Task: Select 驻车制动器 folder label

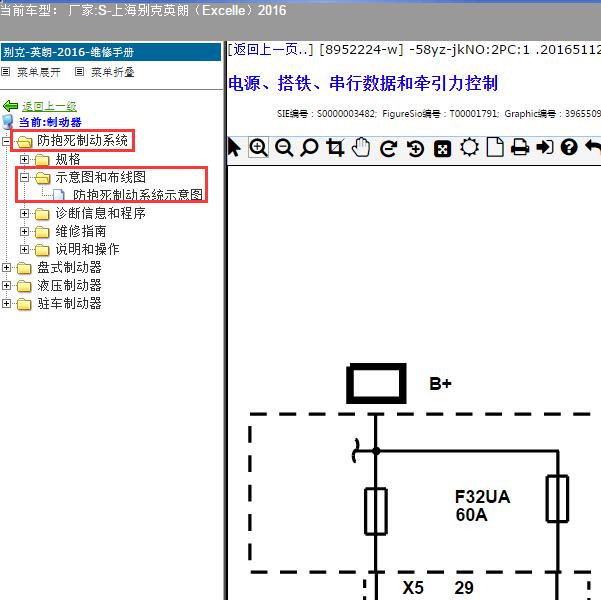Action: point(69,303)
